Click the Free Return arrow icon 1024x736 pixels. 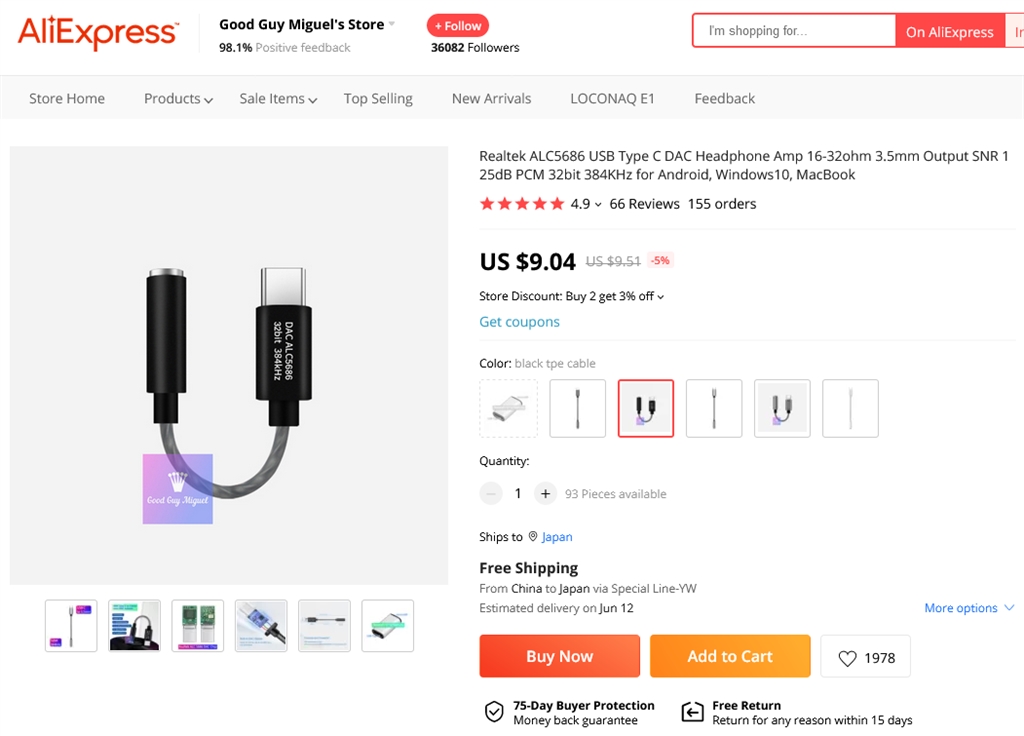[692, 712]
